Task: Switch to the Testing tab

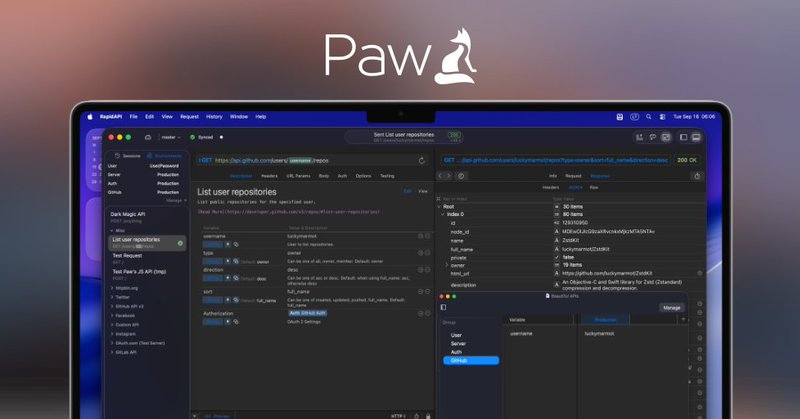Action: pos(387,176)
